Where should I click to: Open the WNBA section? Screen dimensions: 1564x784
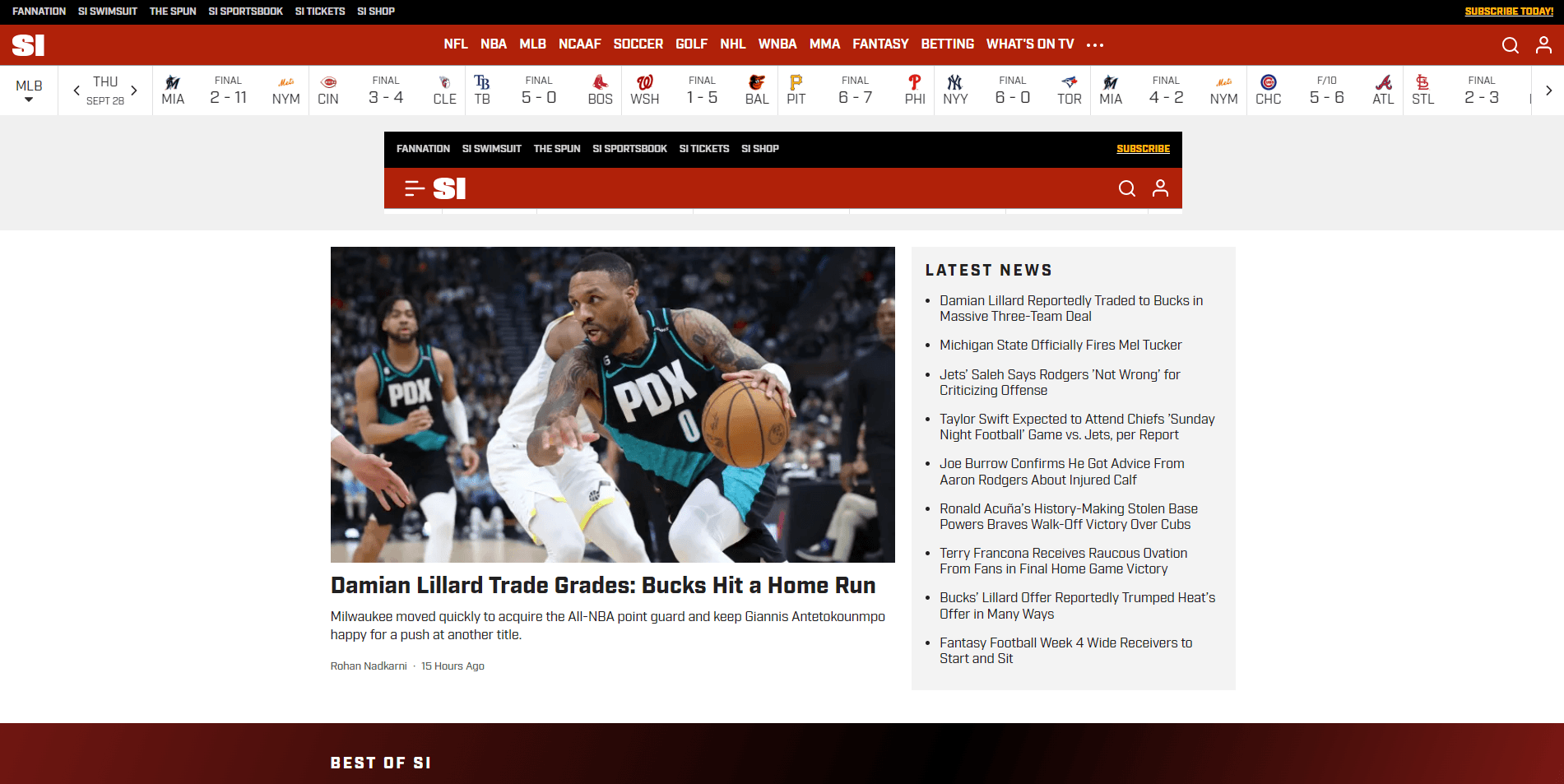point(777,44)
